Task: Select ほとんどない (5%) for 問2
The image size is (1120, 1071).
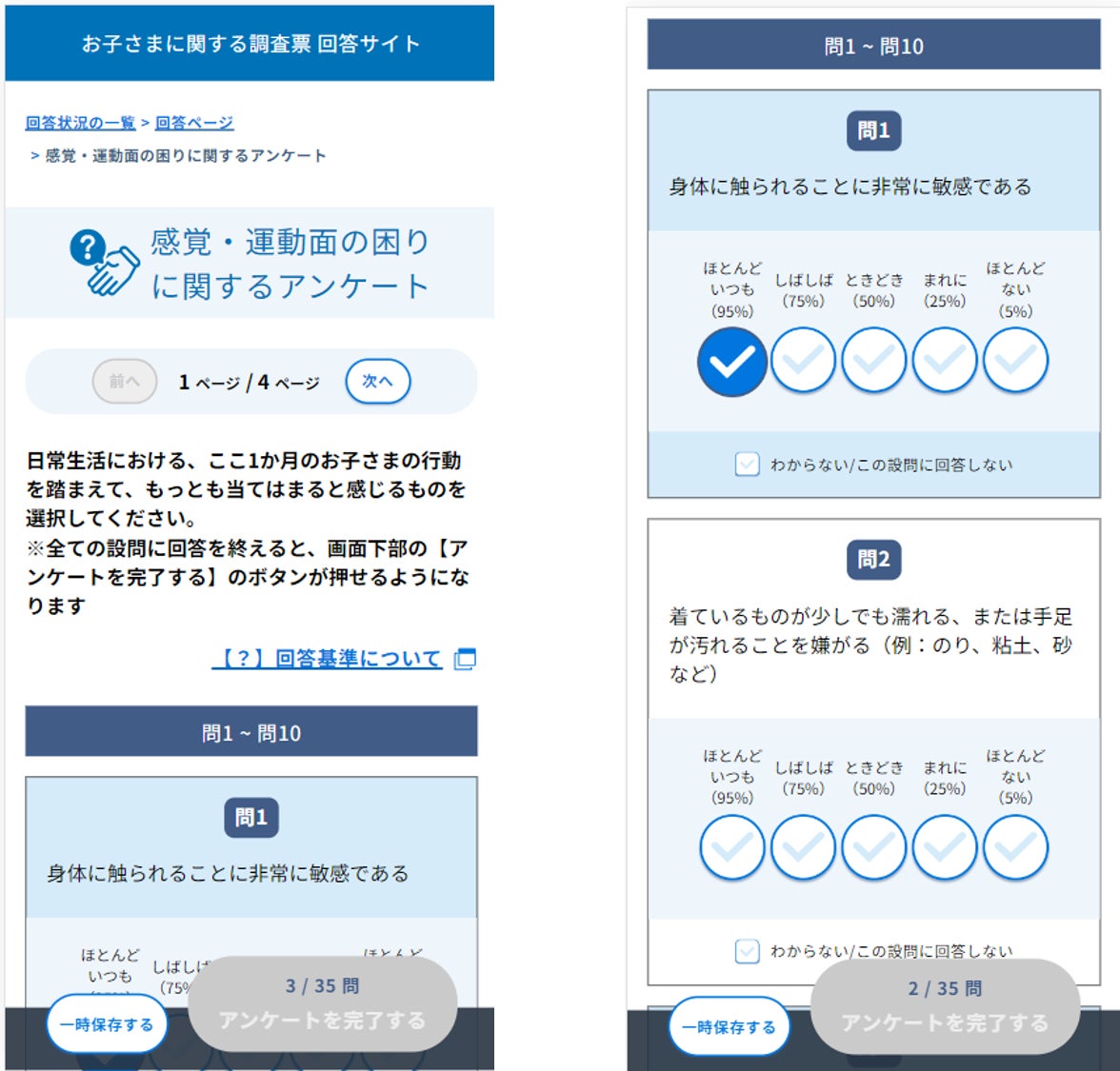Action: [x=1015, y=847]
